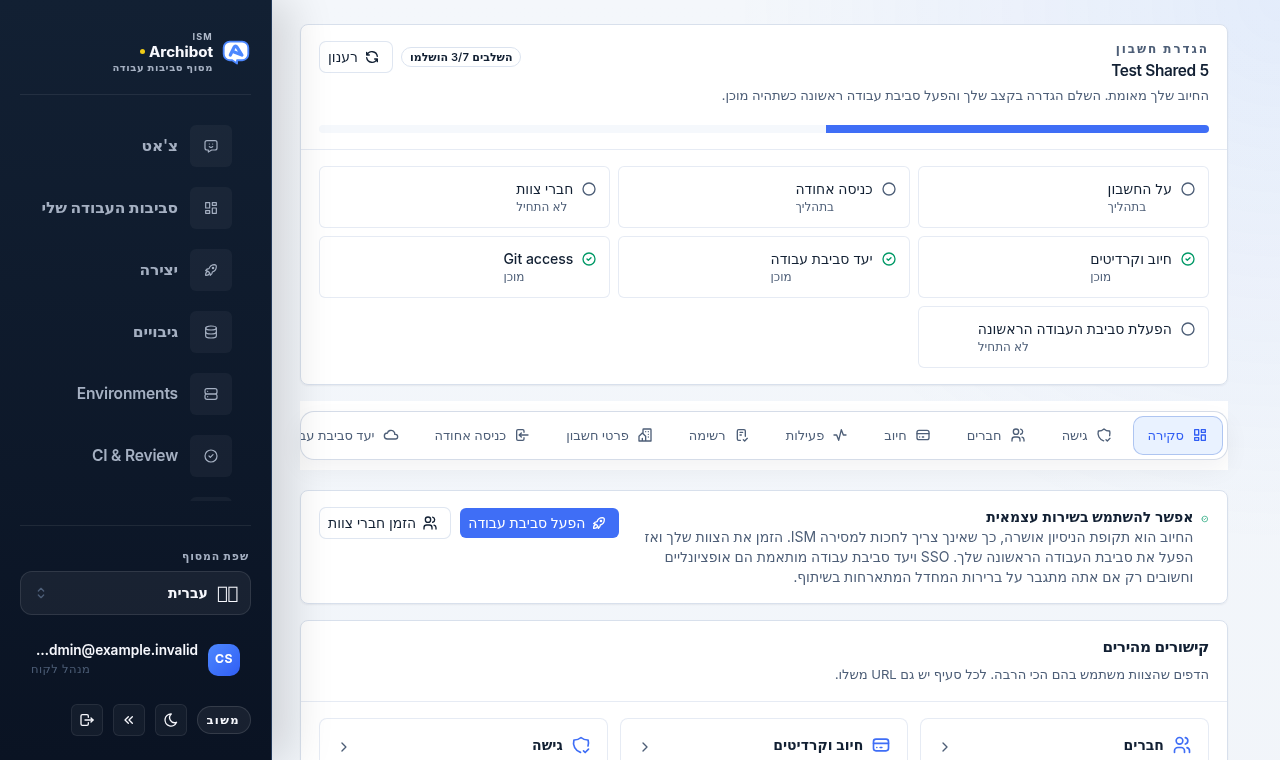Image resolution: width=1280 pixels, height=760 pixels.
Task: Open the "יעד סביבת עבודה" completed setup step card
Action: (764, 267)
